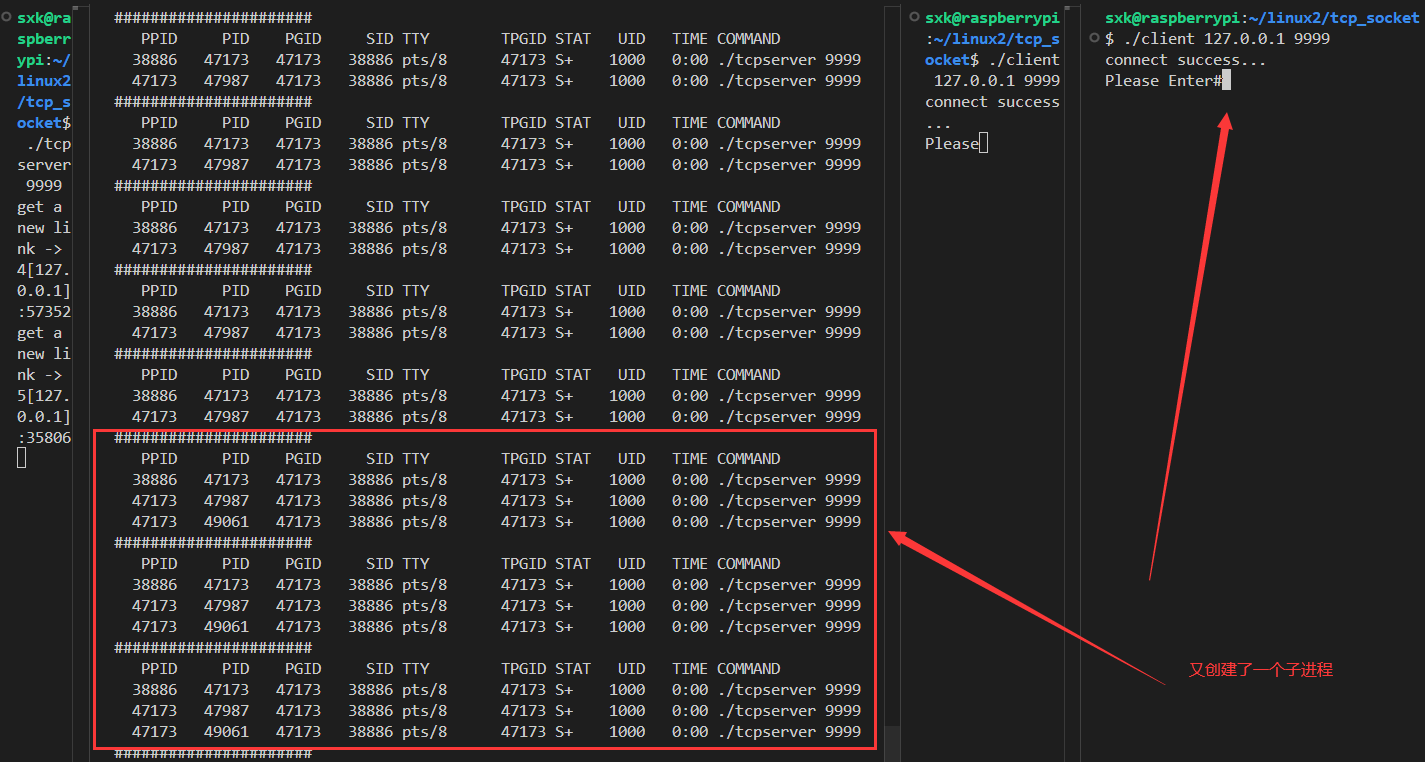Click the ':57352' port text in left pane

tap(44, 311)
